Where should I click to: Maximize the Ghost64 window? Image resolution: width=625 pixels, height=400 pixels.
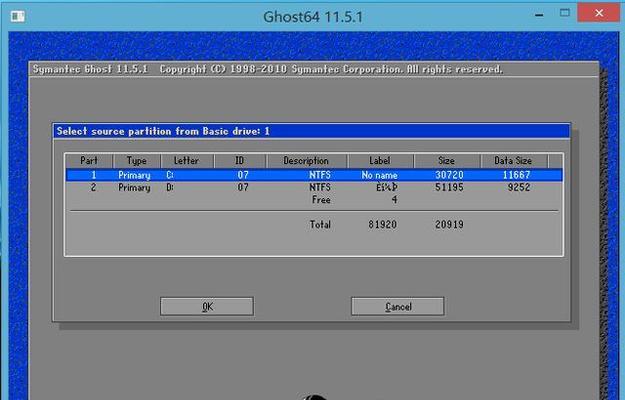click(564, 13)
